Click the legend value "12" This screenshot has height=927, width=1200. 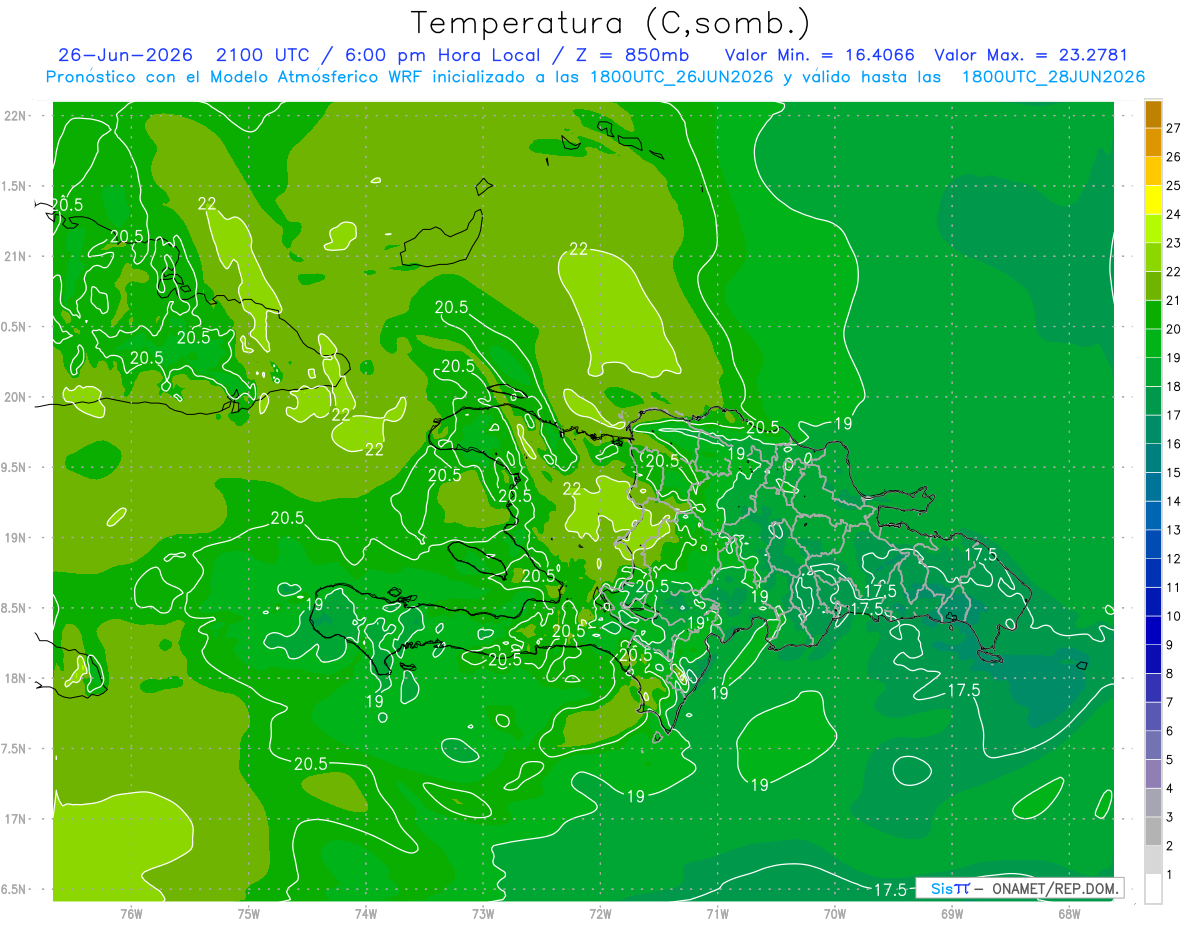point(1174,558)
